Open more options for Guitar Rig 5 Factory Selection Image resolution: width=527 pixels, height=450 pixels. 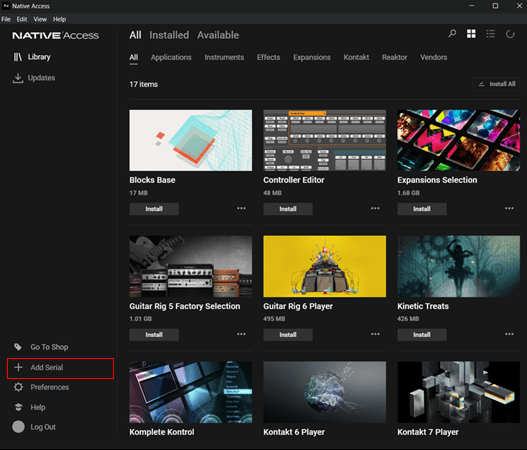pyautogui.click(x=241, y=334)
